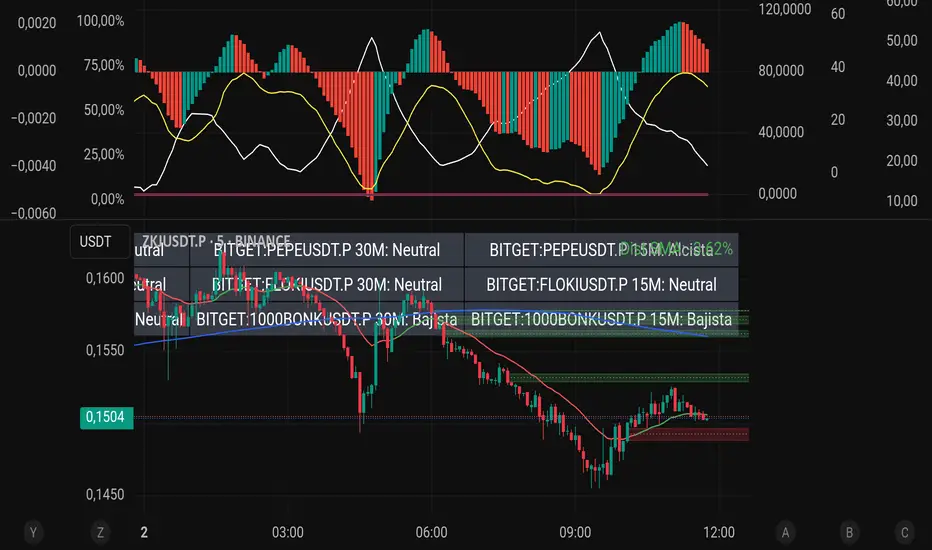Screen dimensions: 932x550
Task: Click the 1000BONKUSDT.P 30M Bajista cell
Action: pos(327,319)
